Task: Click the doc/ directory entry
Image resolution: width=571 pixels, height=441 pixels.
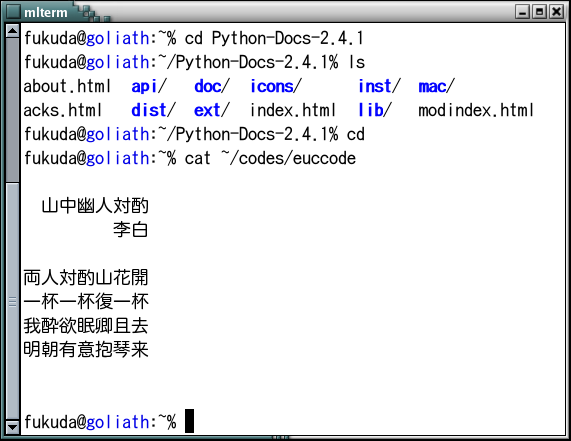Action: [x=212, y=87]
